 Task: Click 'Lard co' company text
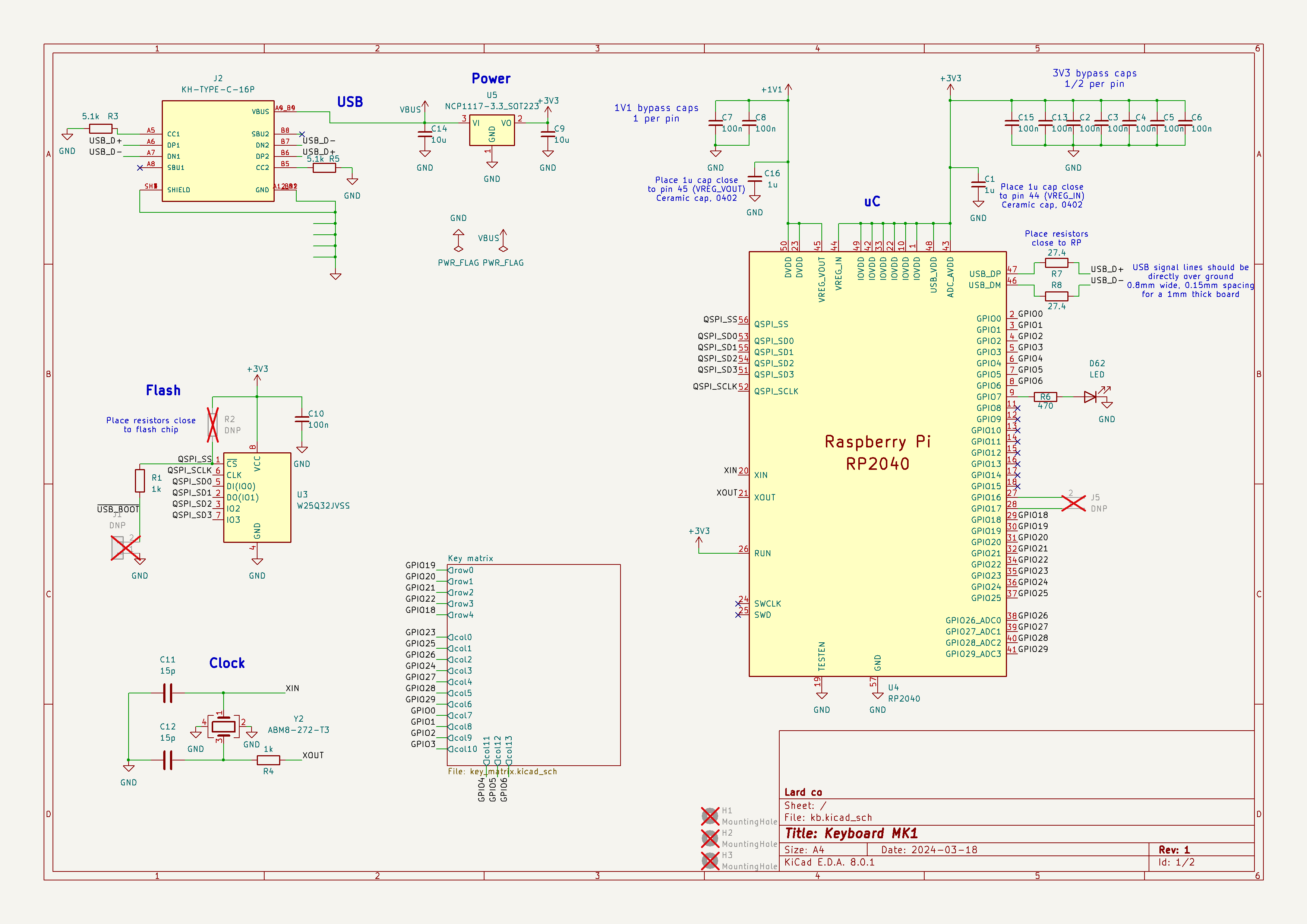(x=803, y=792)
